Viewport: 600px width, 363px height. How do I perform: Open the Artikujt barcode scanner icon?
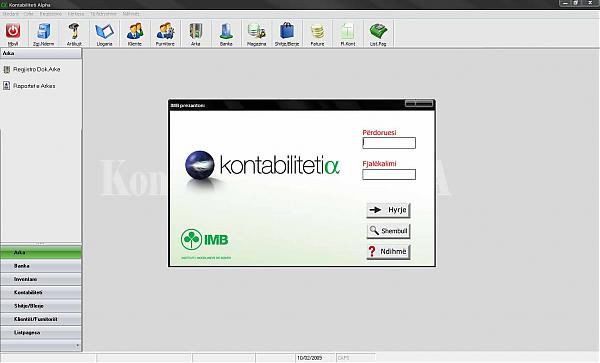click(x=74, y=31)
